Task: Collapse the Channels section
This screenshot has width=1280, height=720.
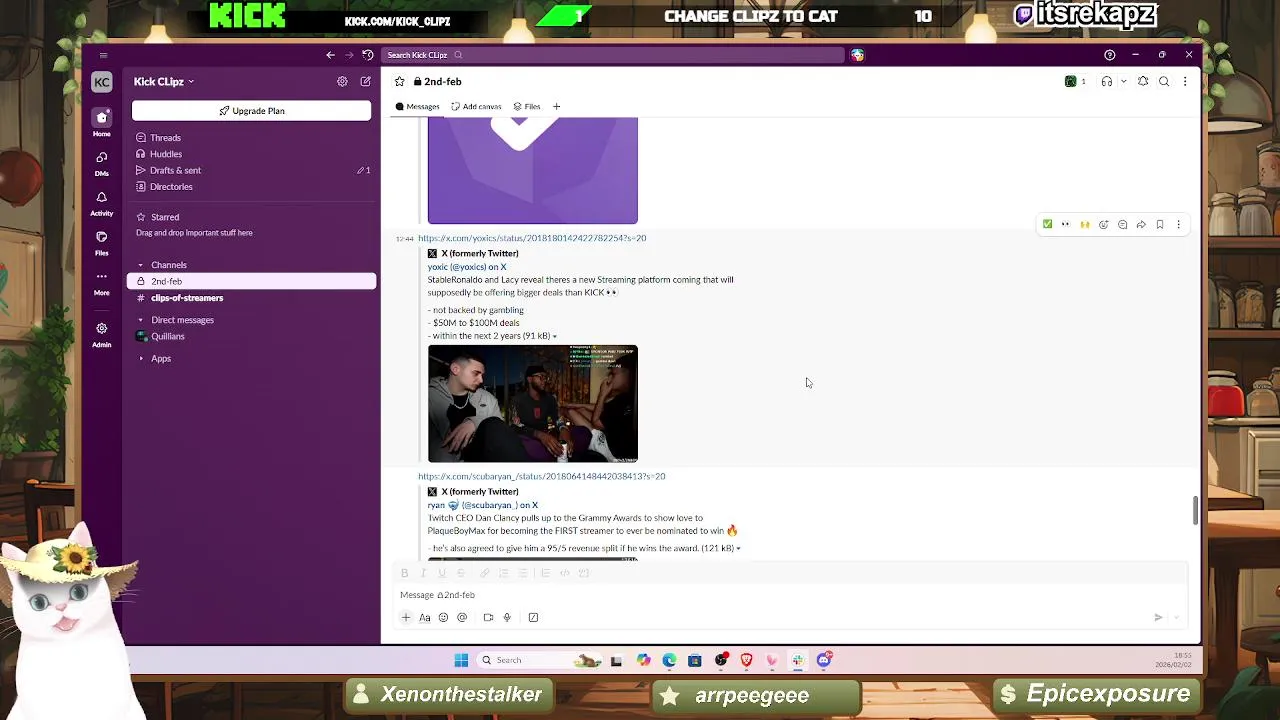Action: pyautogui.click(x=141, y=265)
